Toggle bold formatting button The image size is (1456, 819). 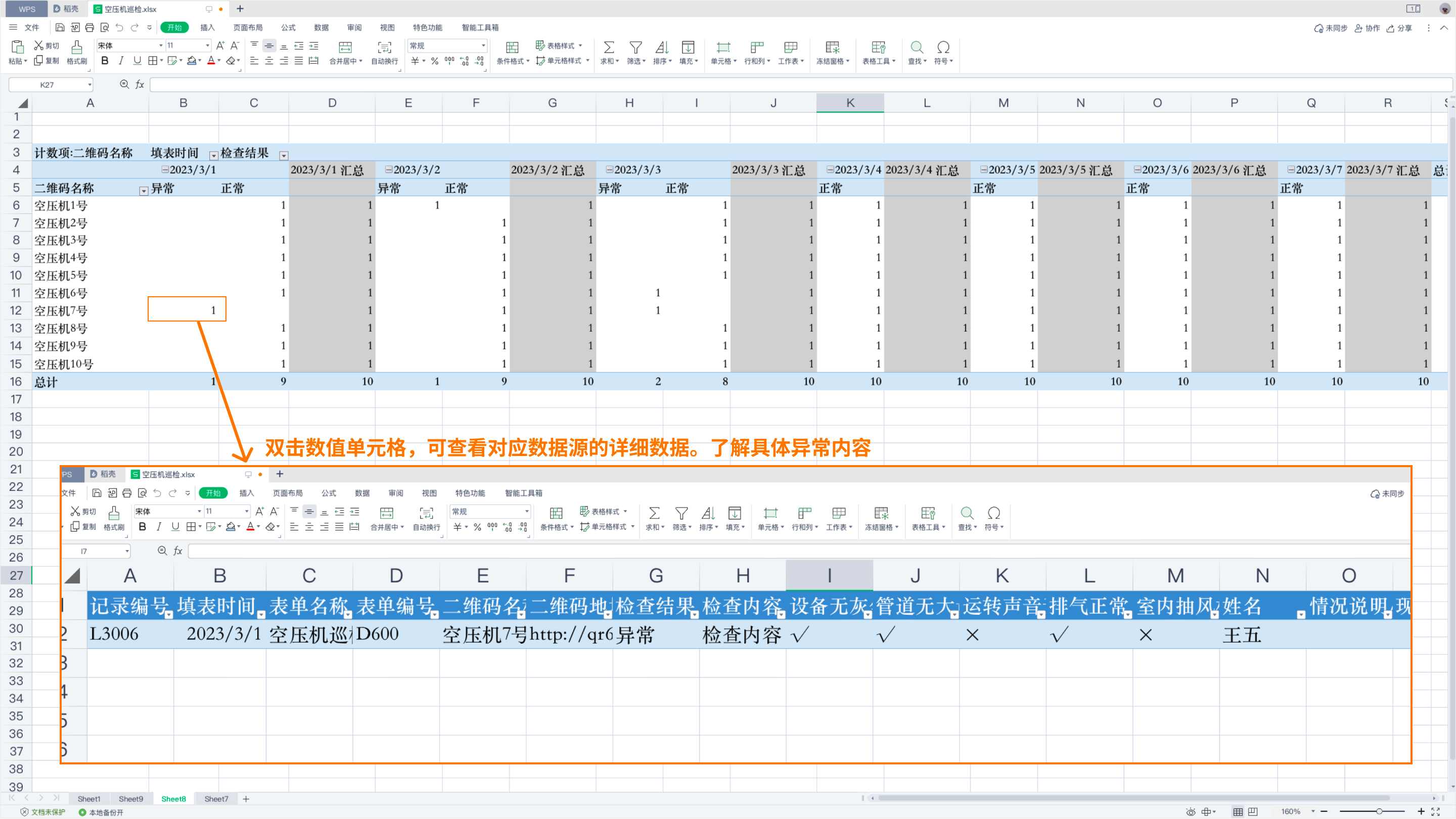click(105, 61)
